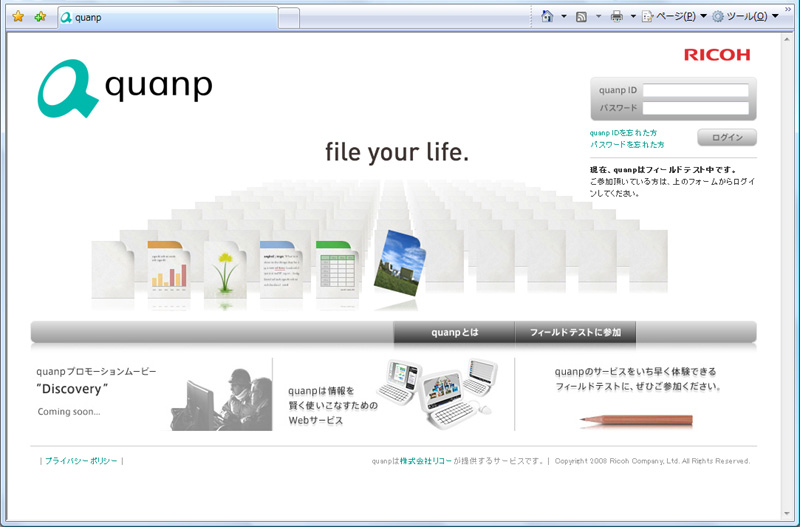Image resolution: width=800 pixels, height=527 pixels.
Task: Expand the Home button dropdown arrow
Action: [x=563, y=17]
